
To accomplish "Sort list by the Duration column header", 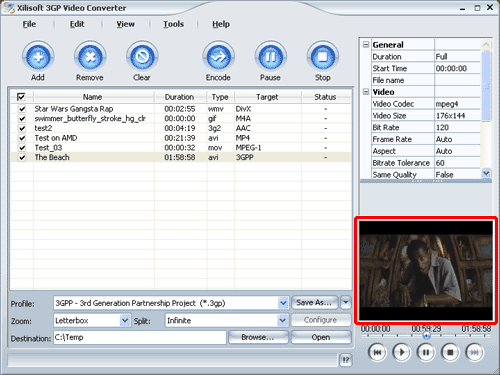I will click(180, 97).
